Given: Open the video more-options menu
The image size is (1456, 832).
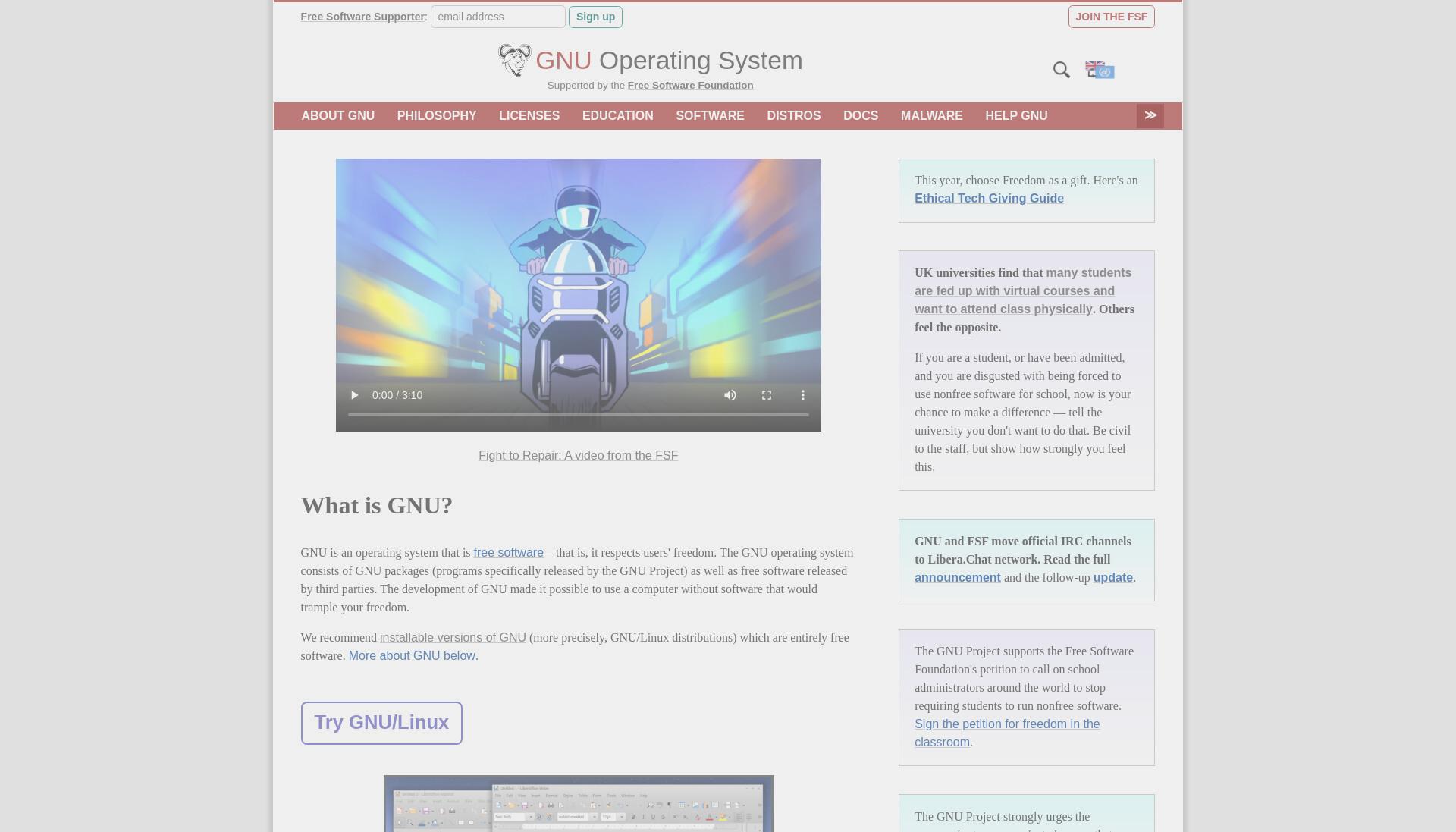Looking at the screenshot, I should tap(803, 395).
